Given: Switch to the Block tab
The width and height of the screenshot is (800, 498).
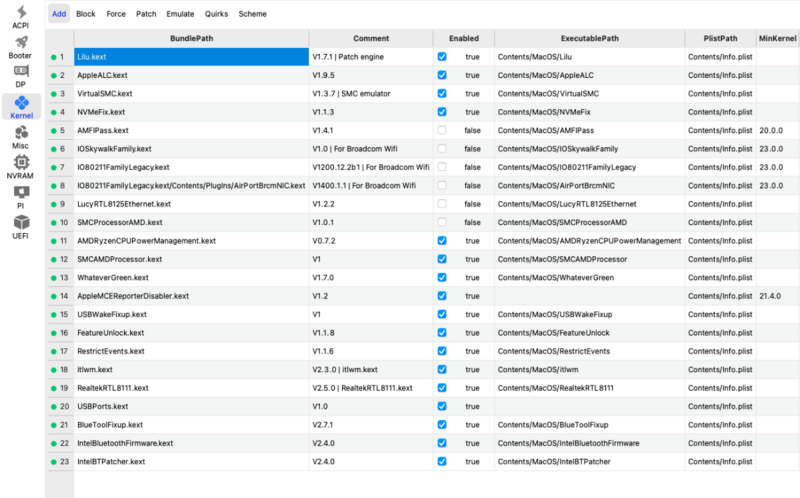Looking at the screenshot, I should pos(86,15).
